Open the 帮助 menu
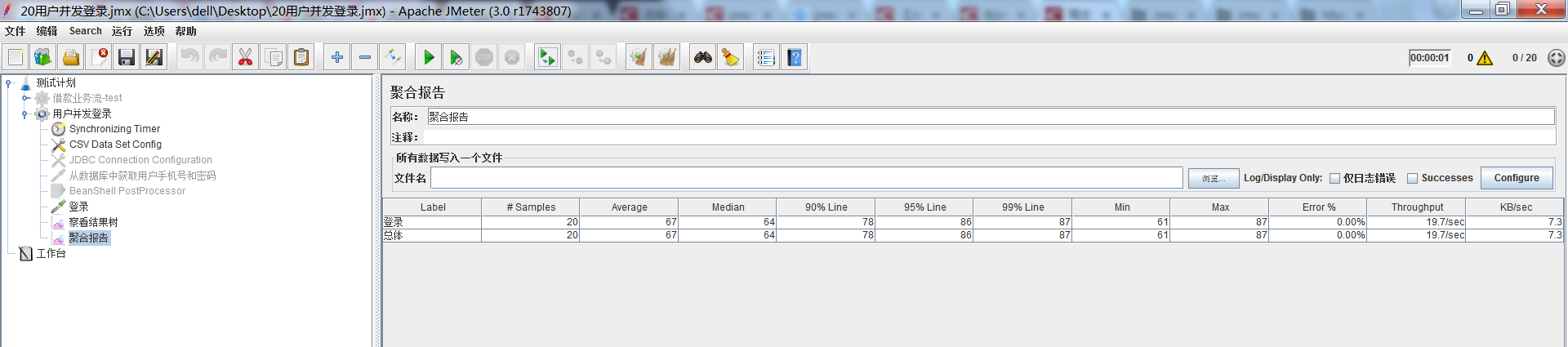 point(186,31)
